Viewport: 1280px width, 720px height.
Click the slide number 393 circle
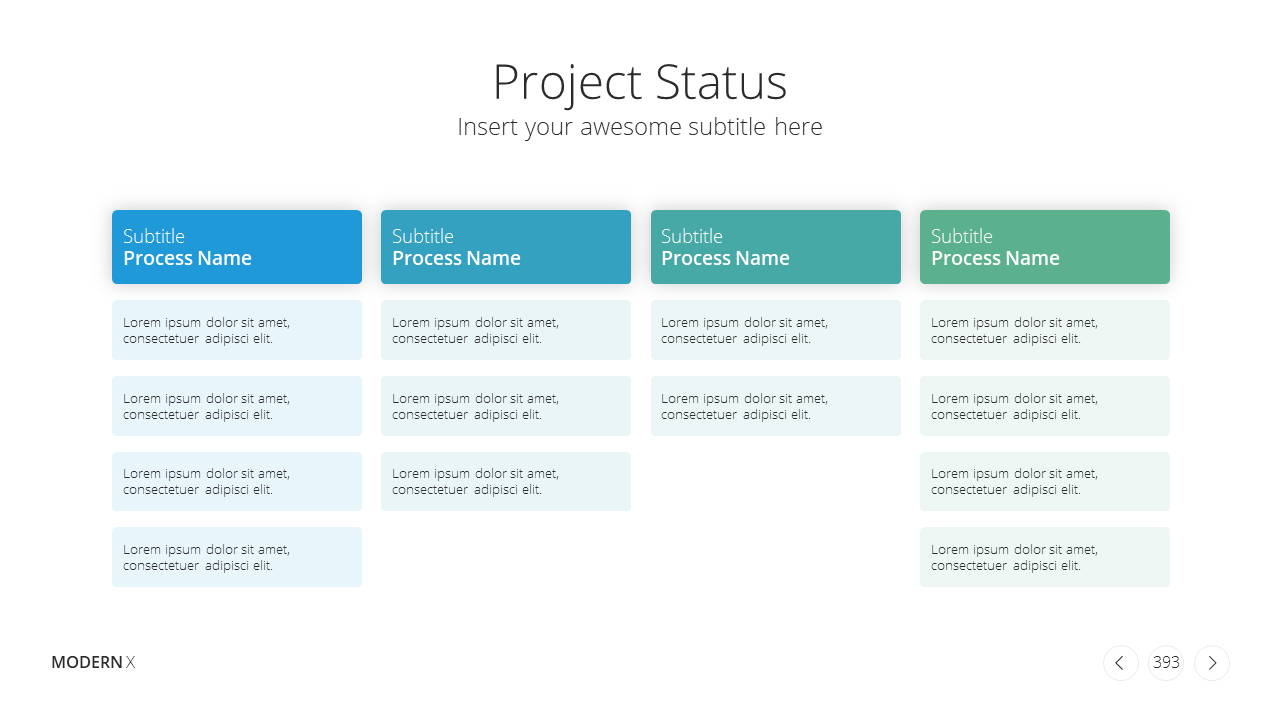click(x=1166, y=663)
